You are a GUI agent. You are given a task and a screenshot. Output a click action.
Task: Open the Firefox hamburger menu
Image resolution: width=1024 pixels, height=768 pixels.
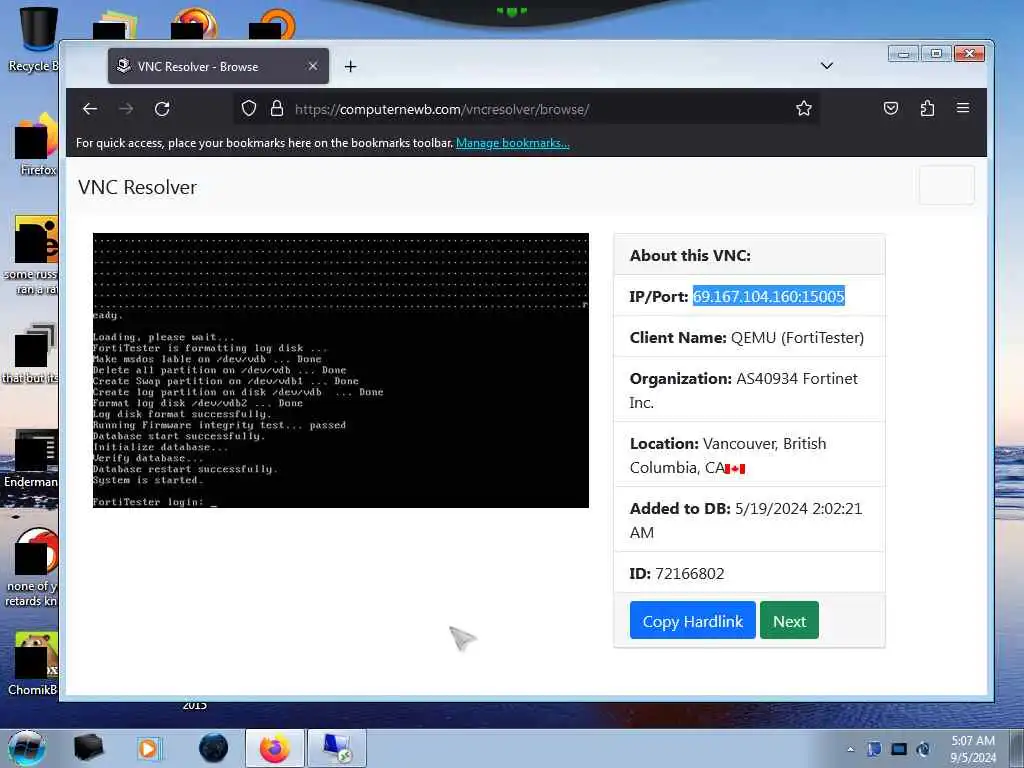point(963,108)
